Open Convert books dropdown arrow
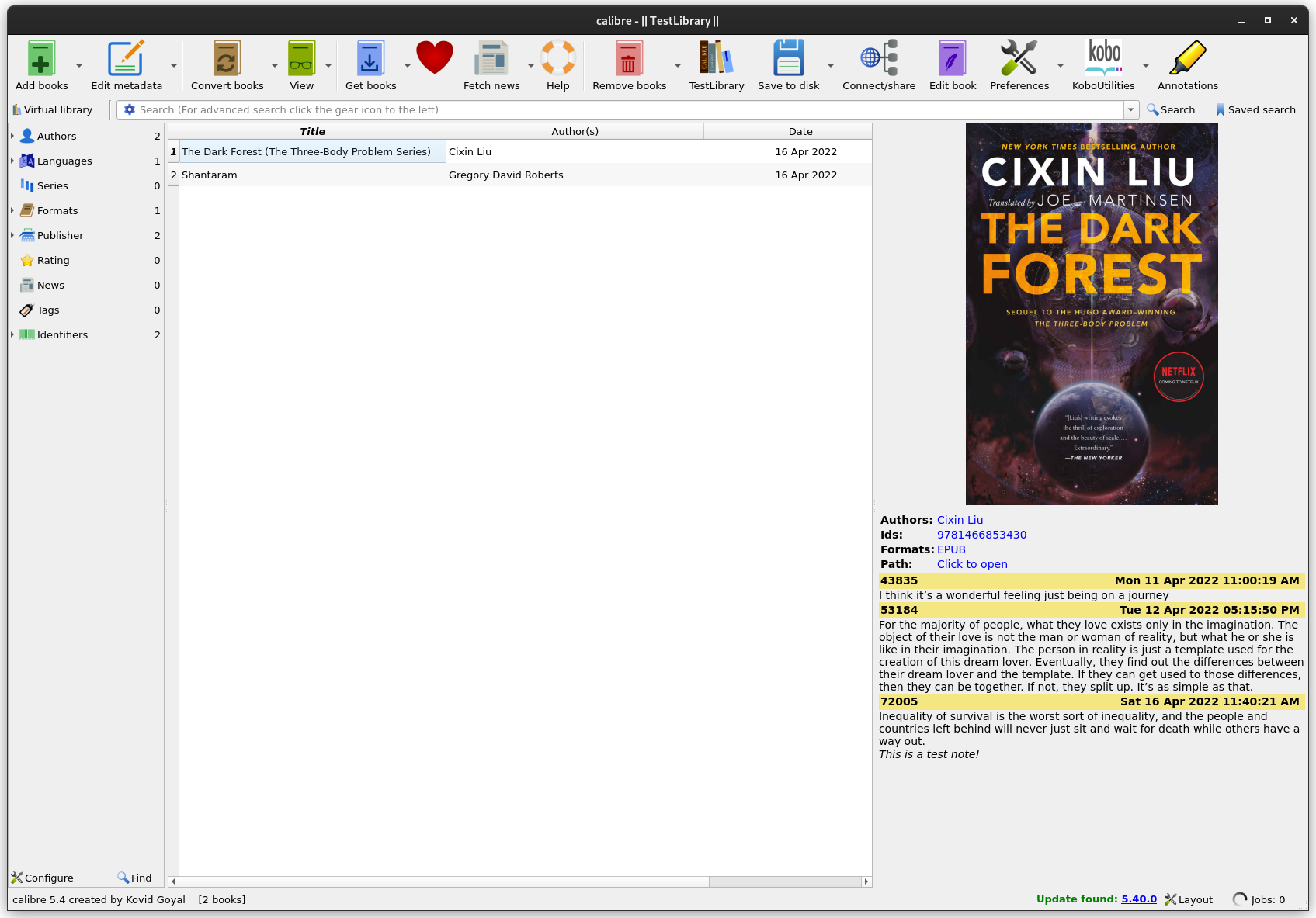Viewport: 1316px width, 918px height. 274,66
